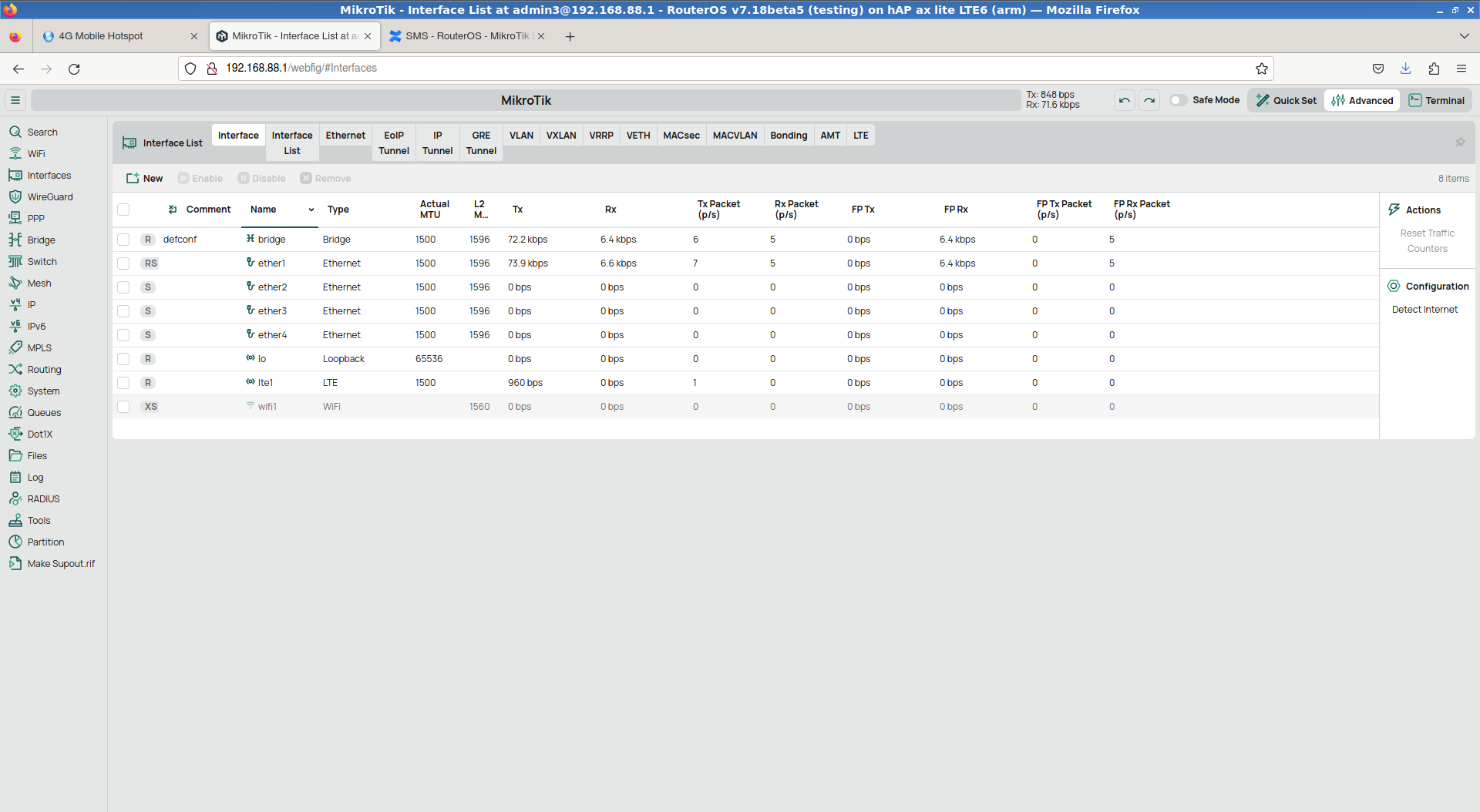The image size is (1480, 812).
Task: Click Detect Internet configuration link
Action: (1424, 310)
